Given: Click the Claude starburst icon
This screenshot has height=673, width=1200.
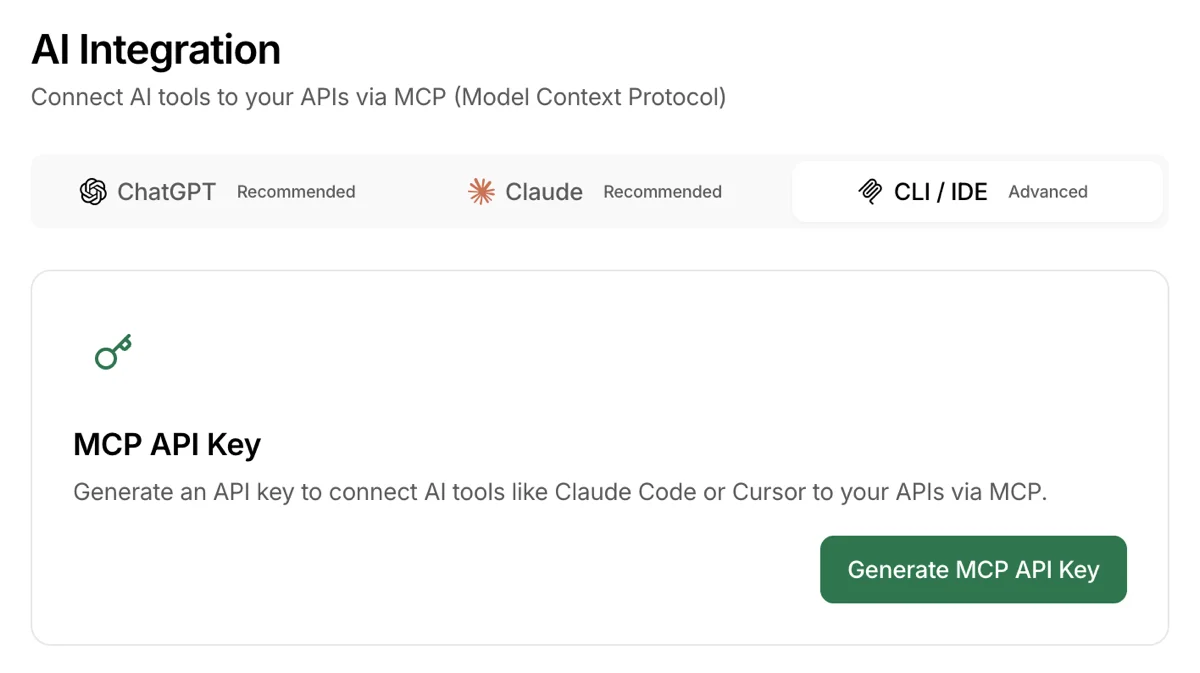Looking at the screenshot, I should point(480,191).
